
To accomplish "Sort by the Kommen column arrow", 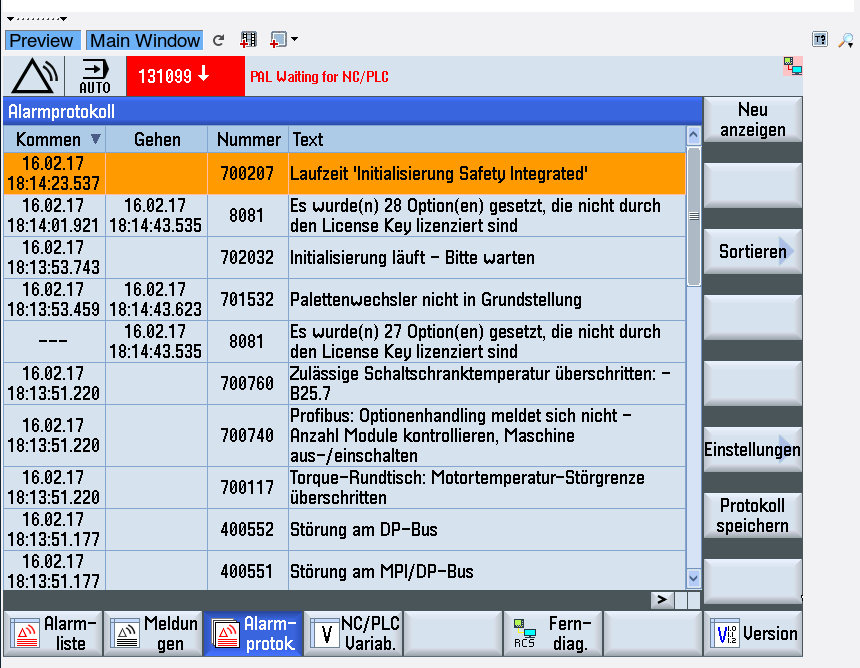I will pos(96,139).
